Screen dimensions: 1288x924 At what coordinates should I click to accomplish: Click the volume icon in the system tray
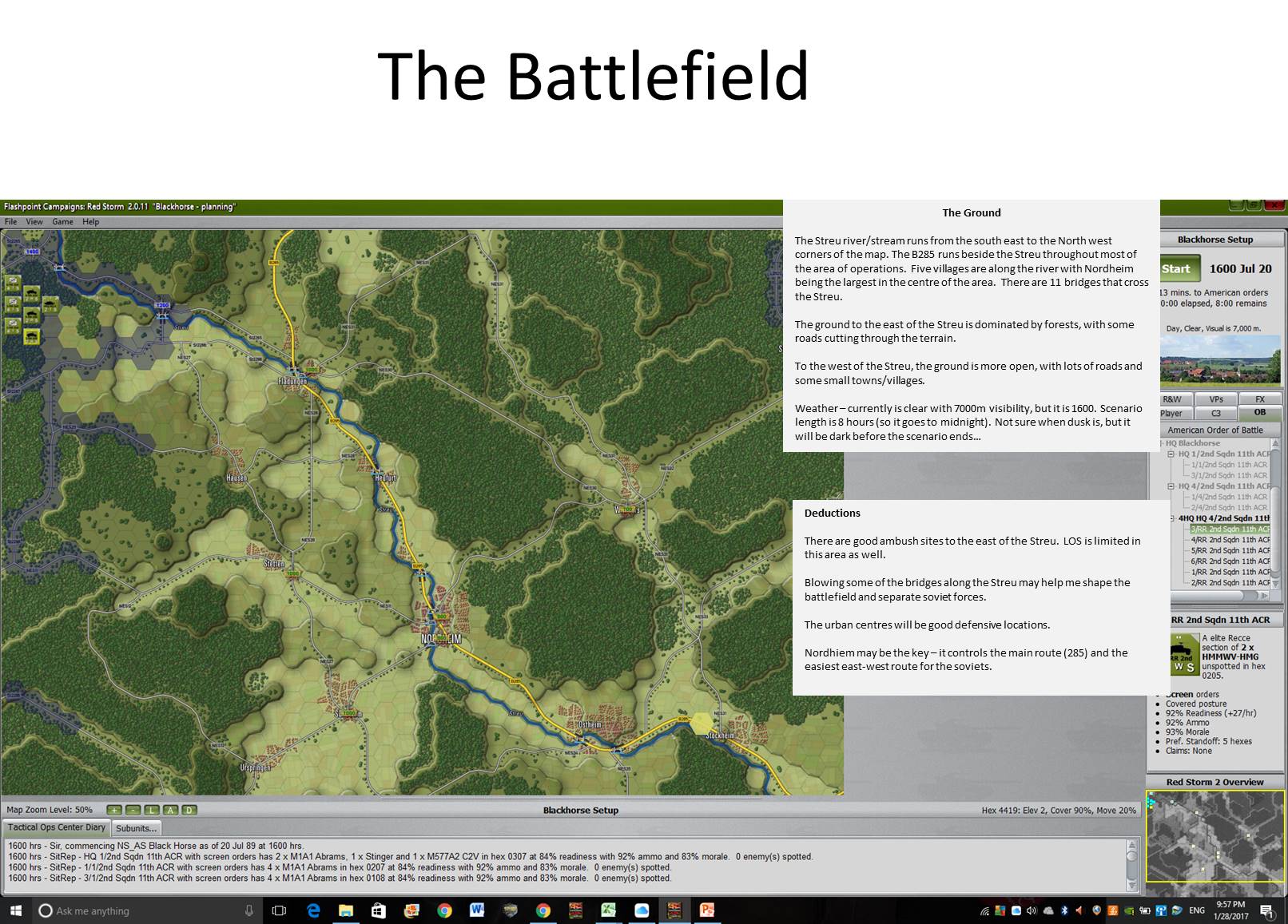coord(1031,910)
